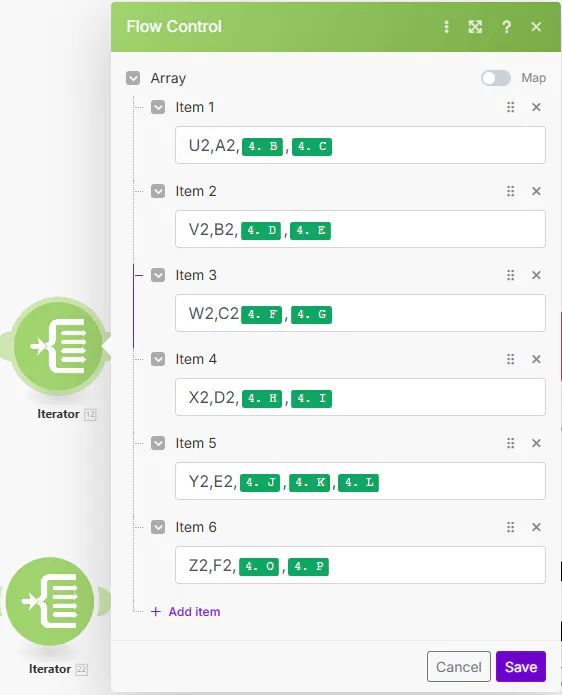Click the drag handle for Item 4
Screen dimensions: 562x695
click(x=511, y=359)
